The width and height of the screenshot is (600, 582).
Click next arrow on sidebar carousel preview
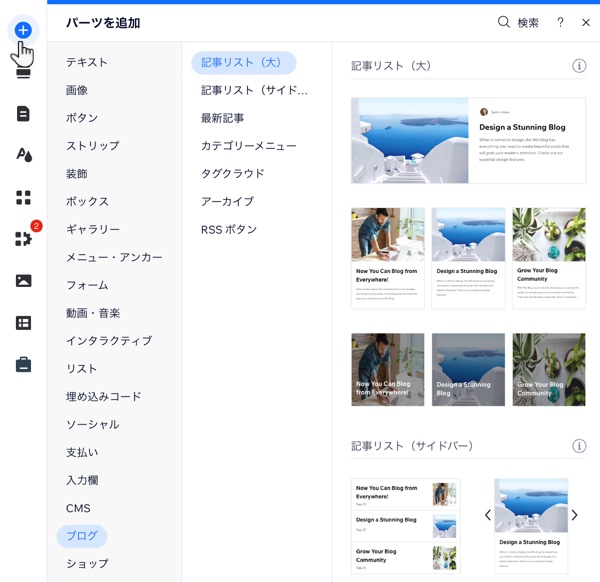(x=574, y=515)
